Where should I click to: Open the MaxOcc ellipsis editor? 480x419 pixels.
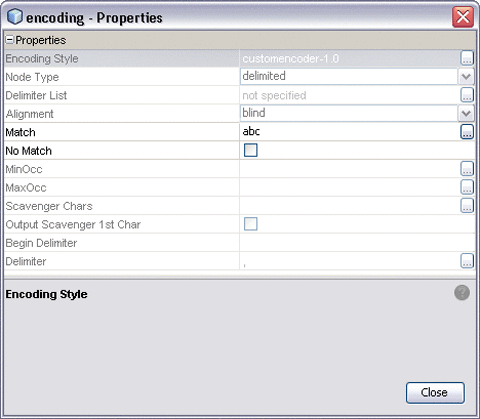[x=467, y=187]
